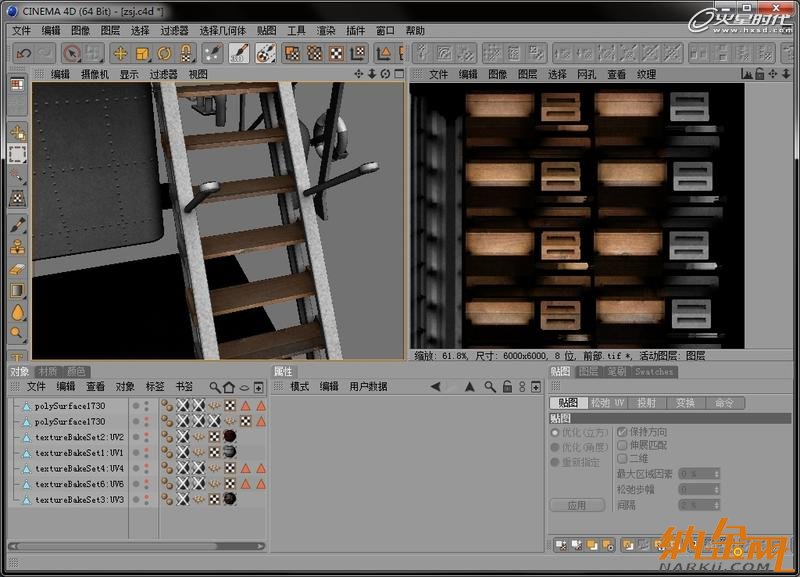Image resolution: width=800 pixels, height=577 pixels.
Task: Click the sphere material tag on textureBakeSet2:UV2
Action: tap(230, 437)
